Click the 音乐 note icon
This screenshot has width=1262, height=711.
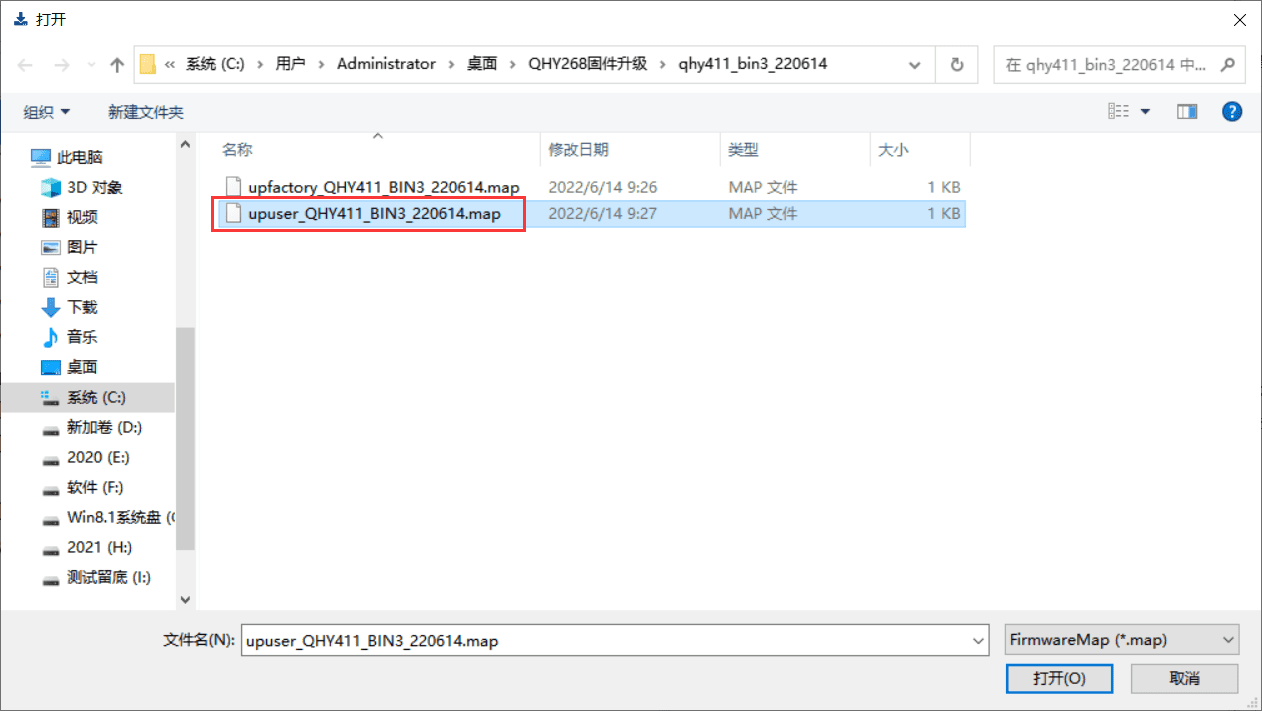[51, 337]
